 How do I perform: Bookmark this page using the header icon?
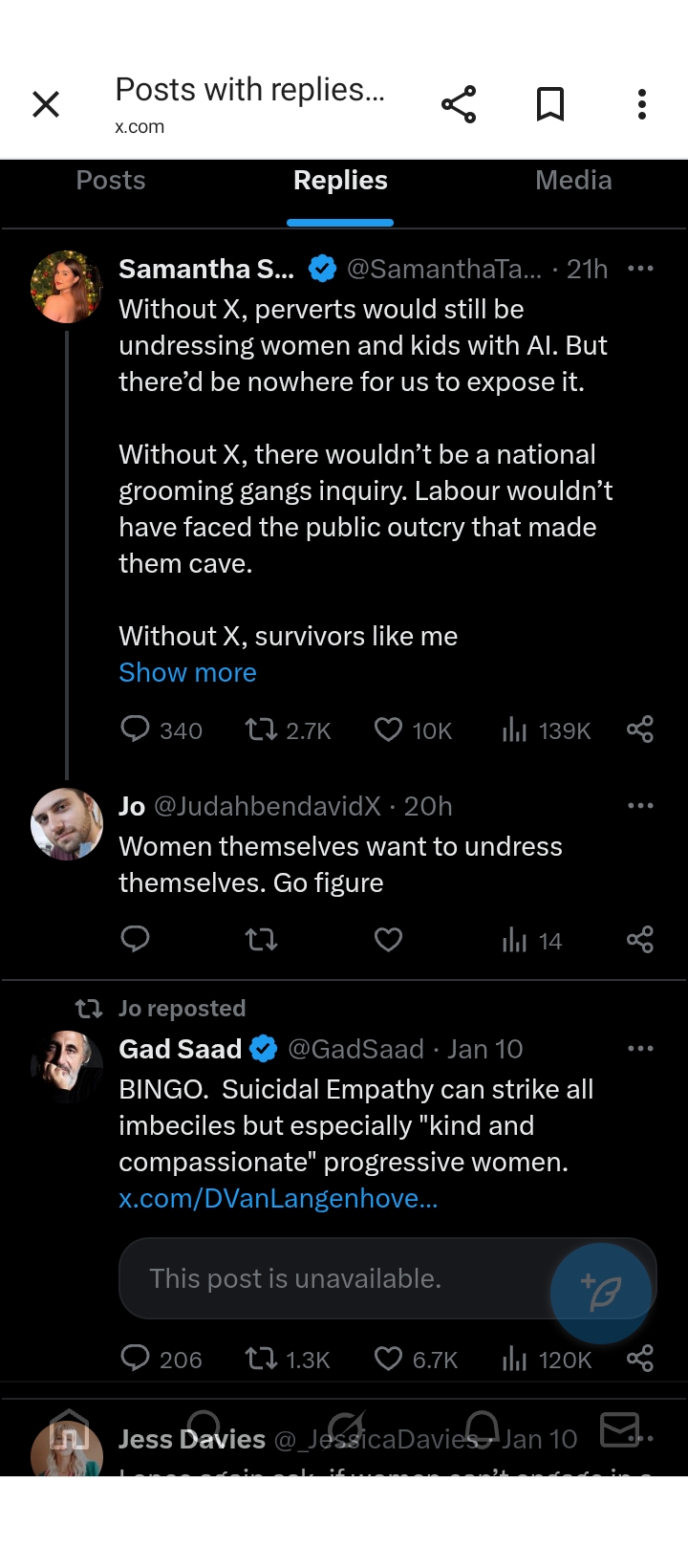click(x=550, y=104)
